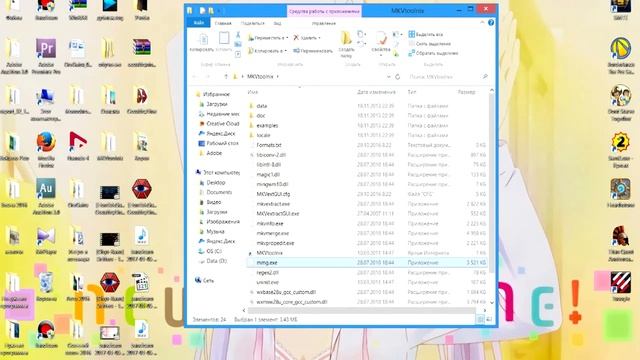Select Adobe folder in navigation pane
Viewport: 640px width, 360px height.
click(x=214, y=153)
